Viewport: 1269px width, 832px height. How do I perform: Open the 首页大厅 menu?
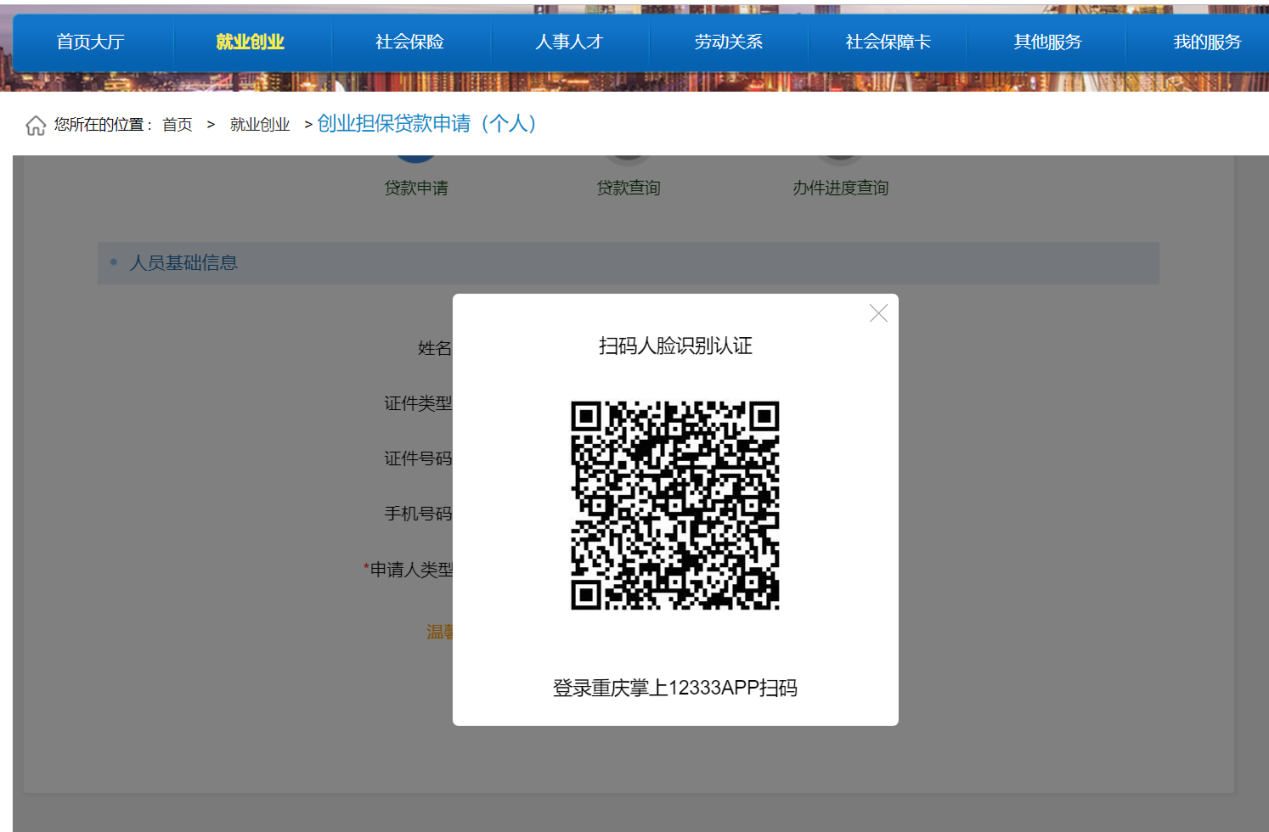[x=90, y=42]
